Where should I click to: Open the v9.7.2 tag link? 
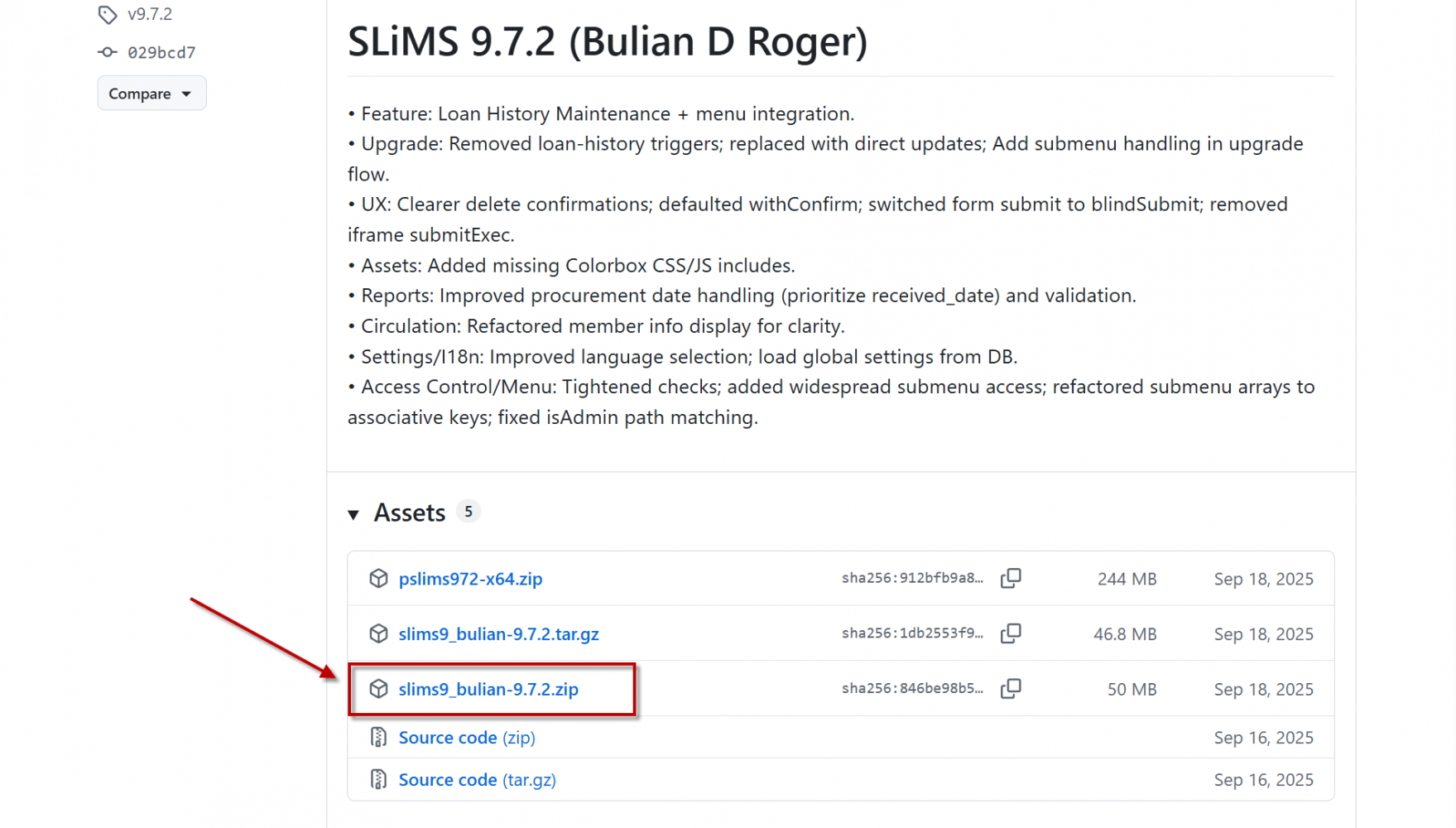[150, 14]
